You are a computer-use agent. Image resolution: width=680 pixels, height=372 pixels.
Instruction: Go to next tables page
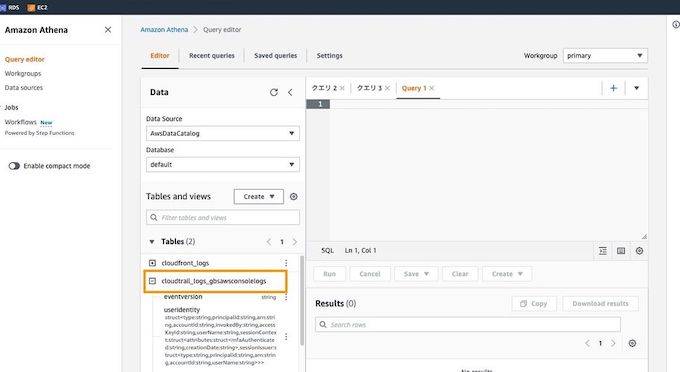coord(295,241)
